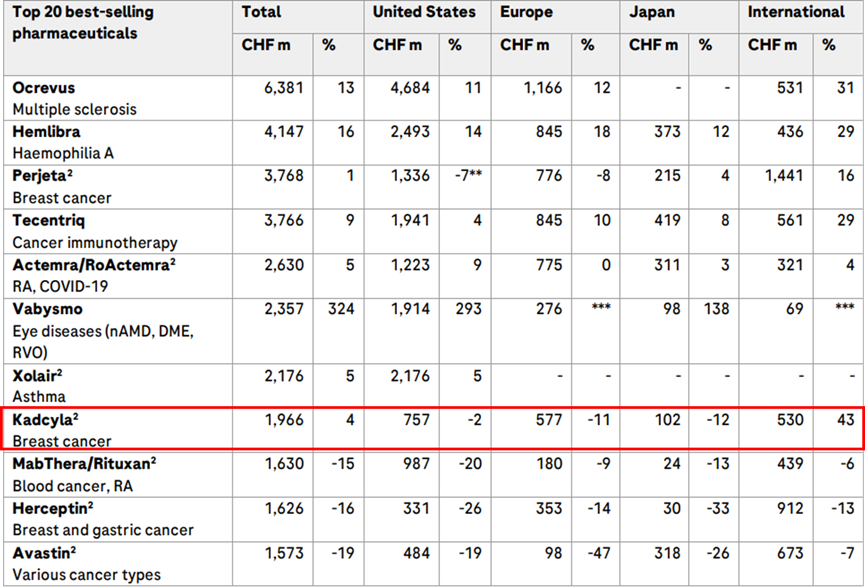The height and width of the screenshot is (588, 865).
Task: Select Perjeta International sales value 1,441
Action: tap(782, 175)
